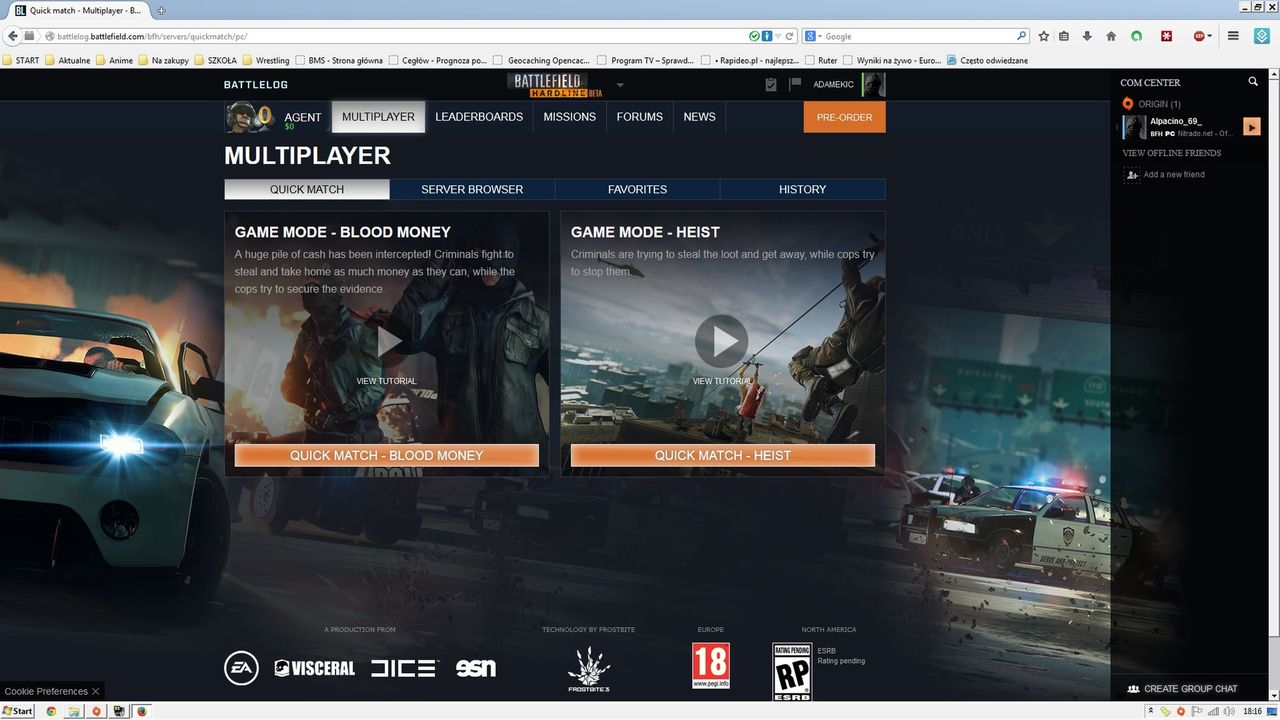
Task: Open the assignments clipboard icon
Action: pyautogui.click(x=771, y=85)
